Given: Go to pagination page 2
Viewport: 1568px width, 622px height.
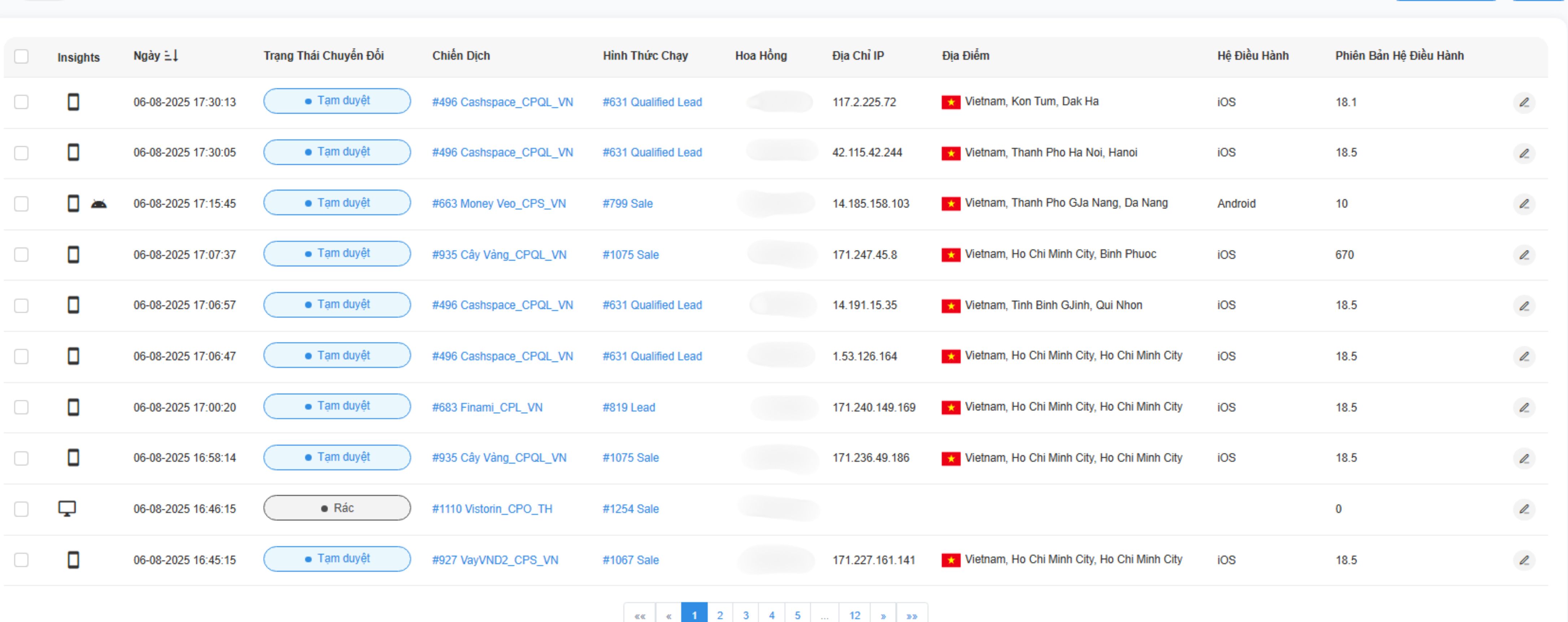Looking at the screenshot, I should tap(719, 615).
